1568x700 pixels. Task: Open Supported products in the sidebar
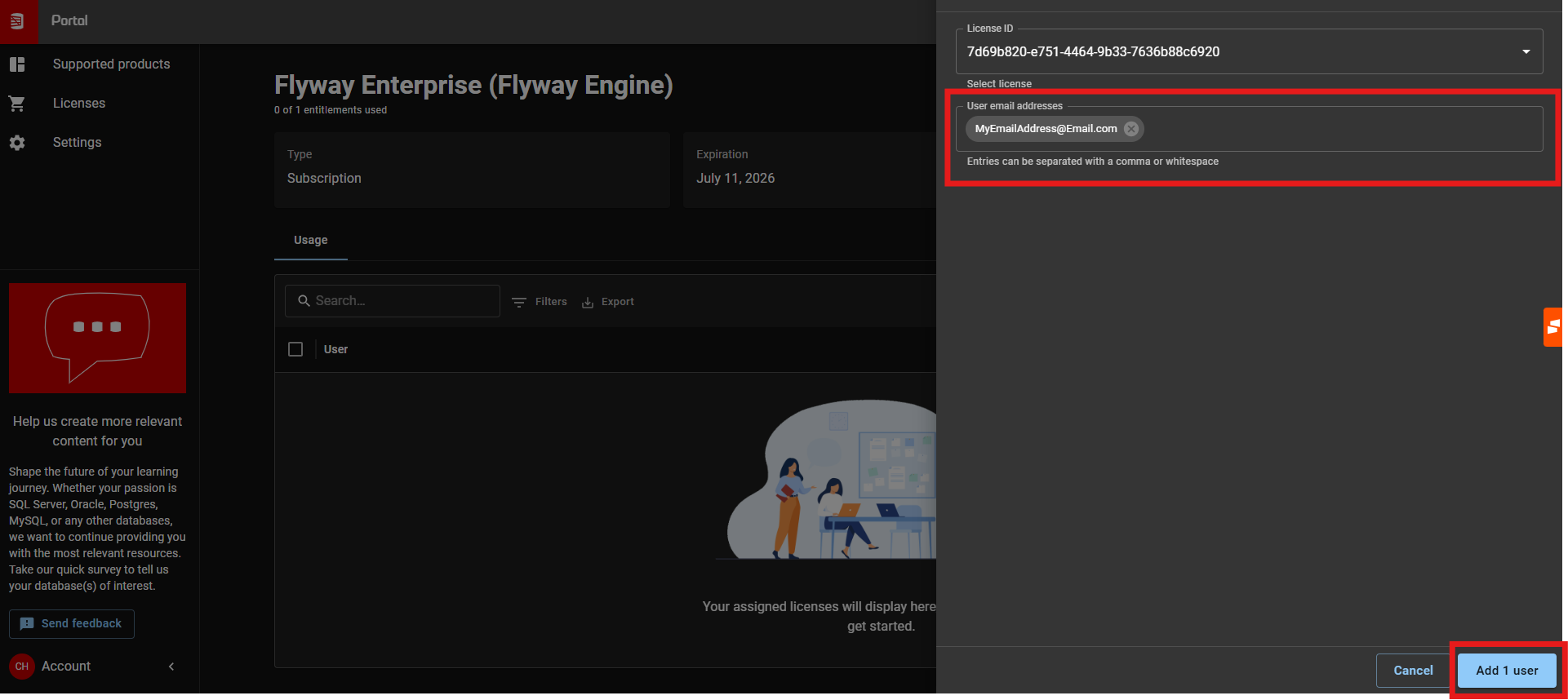pyautogui.click(x=111, y=64)
